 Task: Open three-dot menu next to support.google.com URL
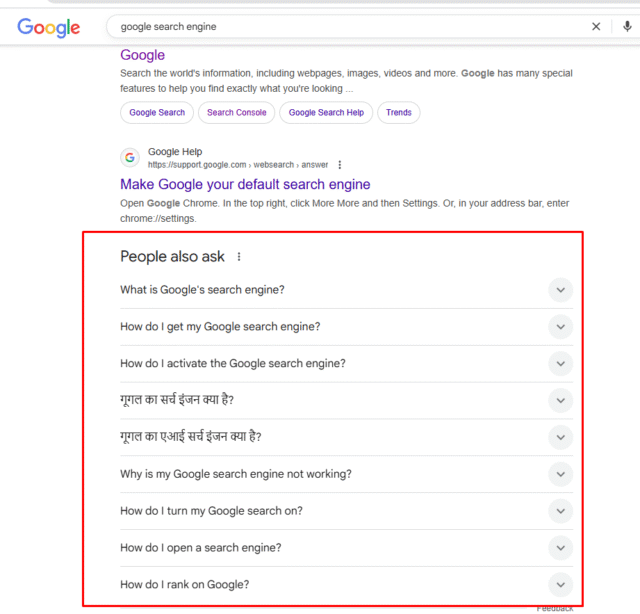pyautogui.click(x=340, y=165)
